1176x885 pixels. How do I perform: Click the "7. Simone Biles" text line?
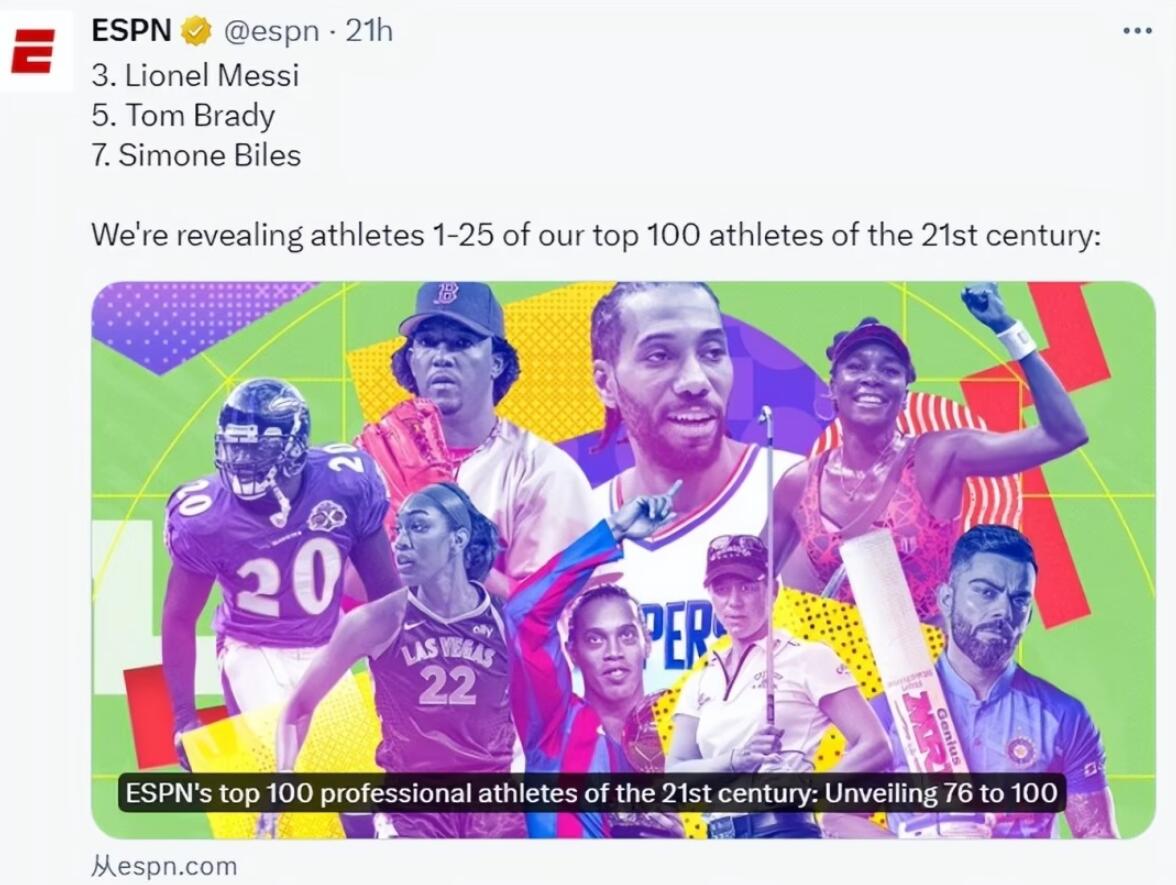(x=196, y=156)
